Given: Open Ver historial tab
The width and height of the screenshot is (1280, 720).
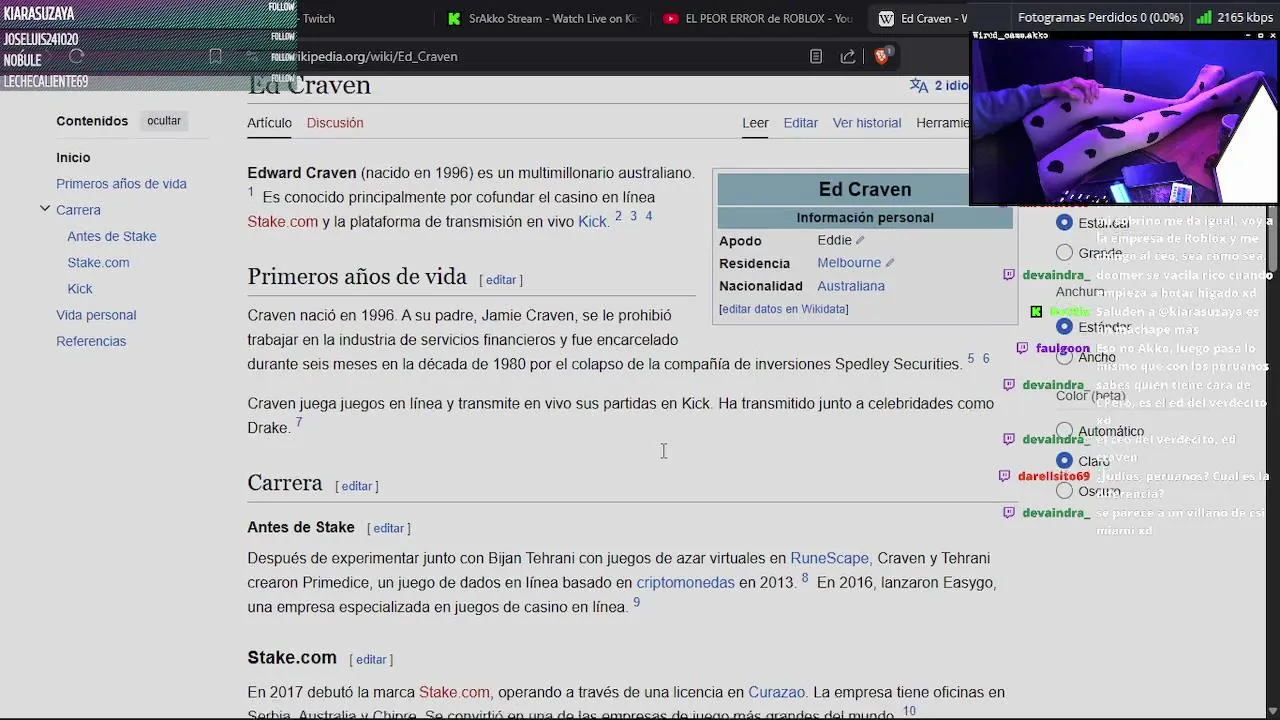Looking at the screenshot, I should [x=867, y=123].
